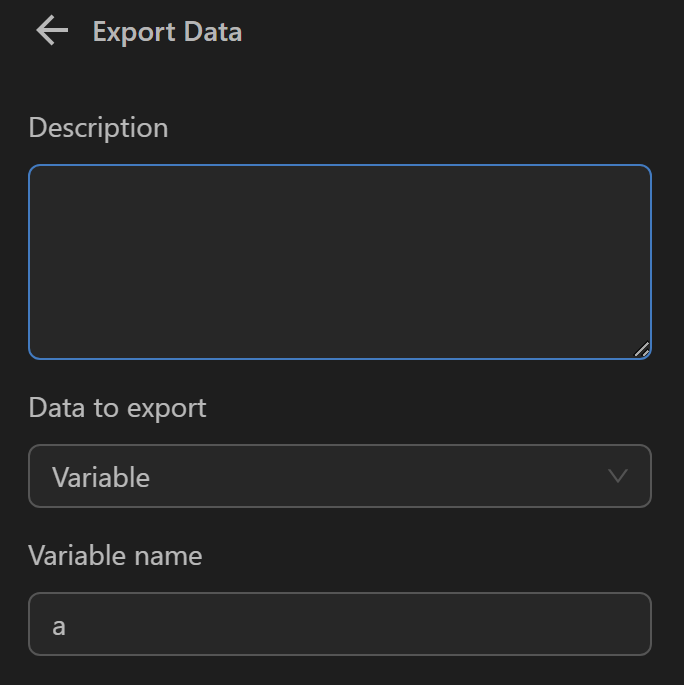Go back from the Export Data panel
The image size is (684, 685).
click(x=52, y=31)
